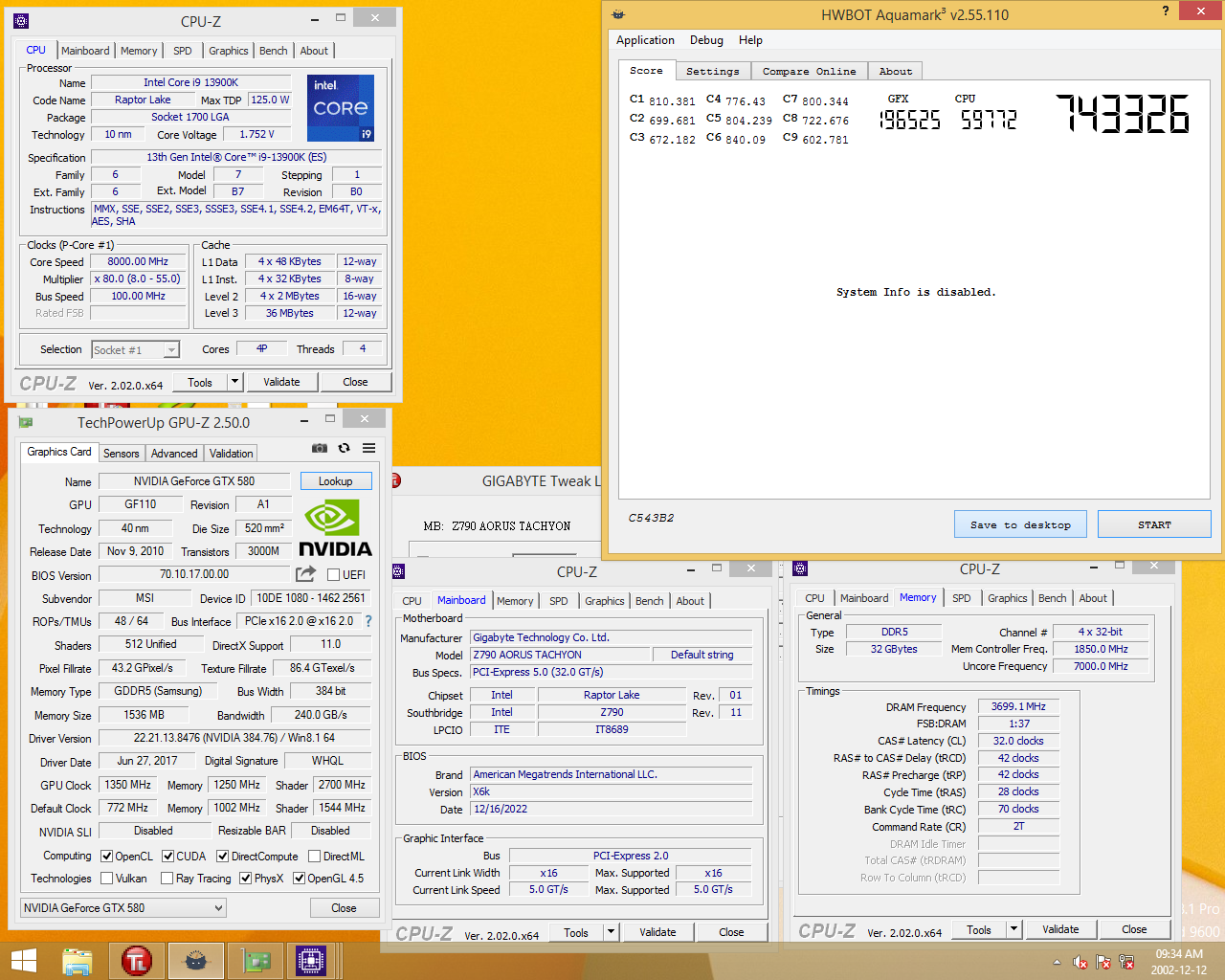Viewport: 1225px width, 980px height.
Task: Toggle the PhysX checkbox
Action: click(x=245, y=878)
